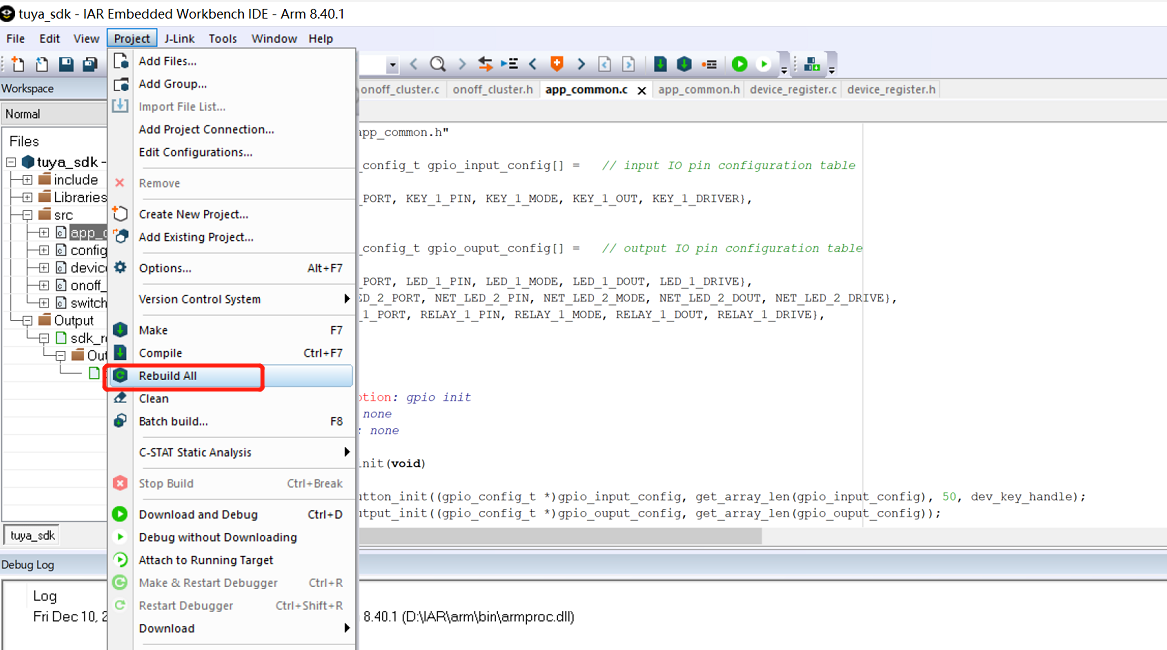
Task: Switch to the onoff_cluster.c tab
Action: point(400,89)
